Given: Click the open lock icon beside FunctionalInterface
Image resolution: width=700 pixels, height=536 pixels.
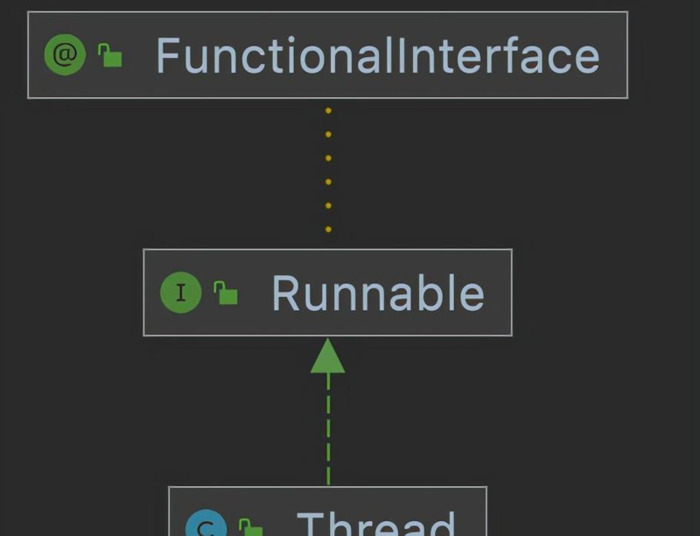Looking at the screenshot, I should click(x=110, y=56).
